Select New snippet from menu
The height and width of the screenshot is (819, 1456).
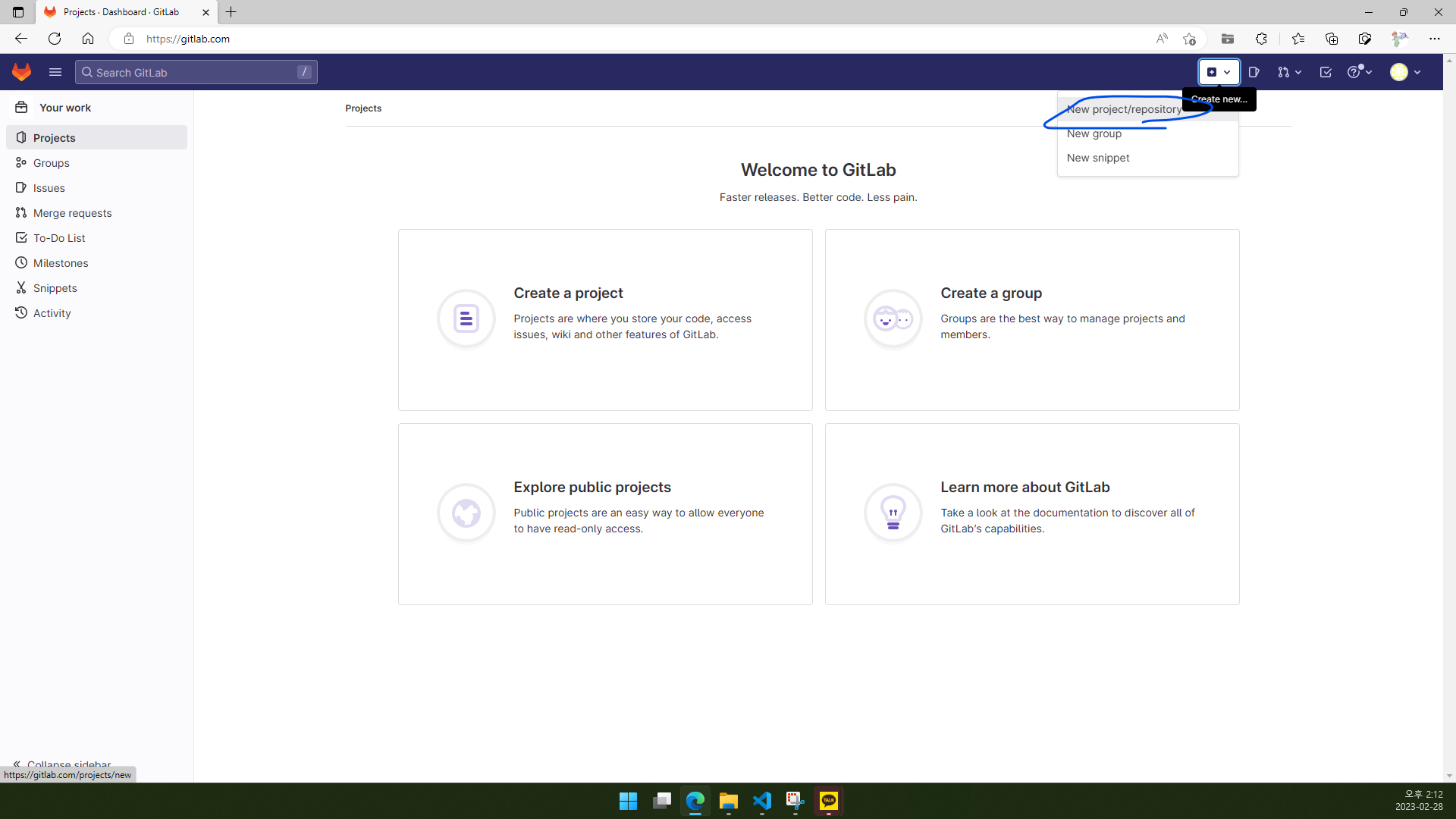click(1148, 158)
